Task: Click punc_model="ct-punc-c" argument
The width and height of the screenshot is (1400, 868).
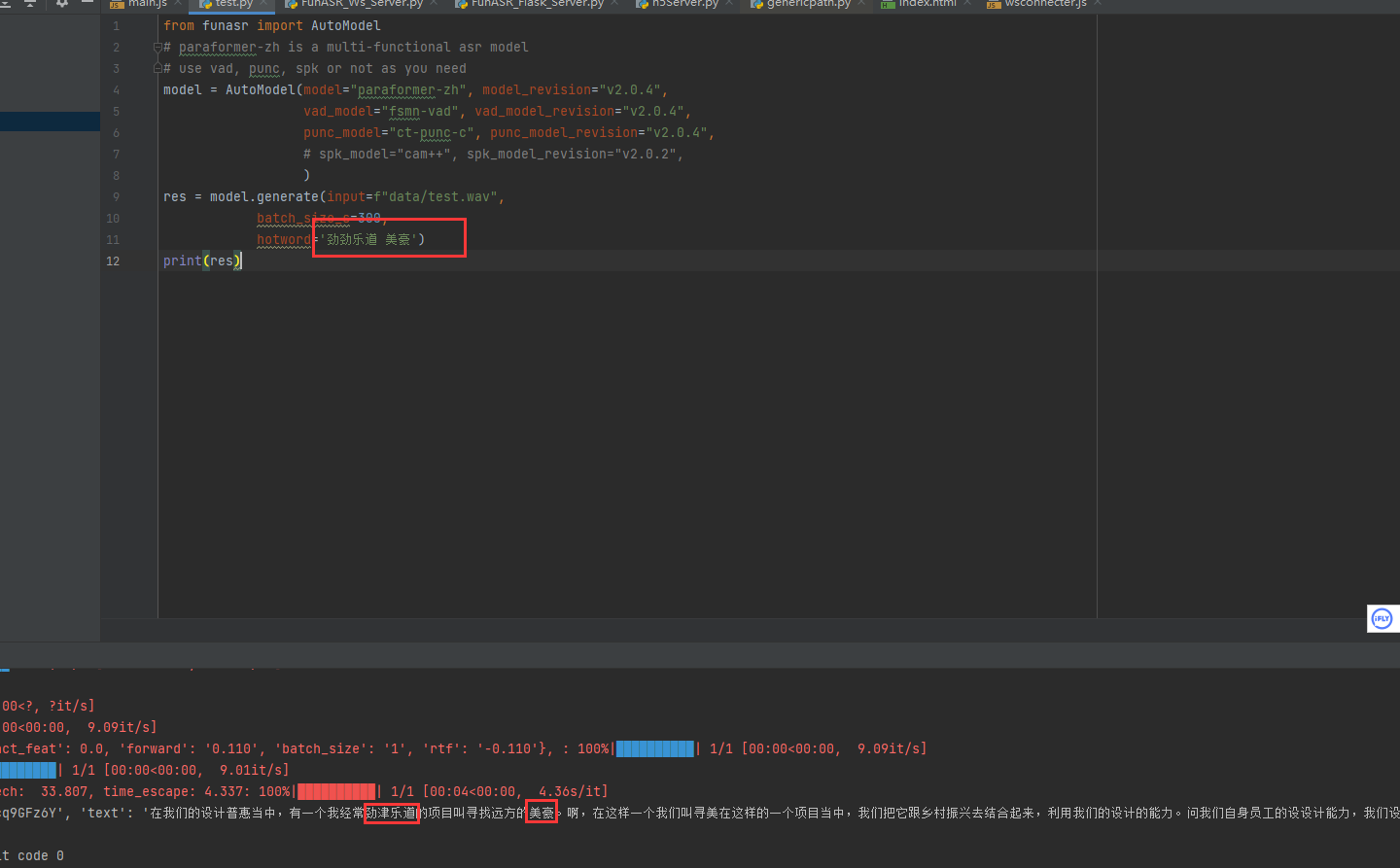Action: 389,133
